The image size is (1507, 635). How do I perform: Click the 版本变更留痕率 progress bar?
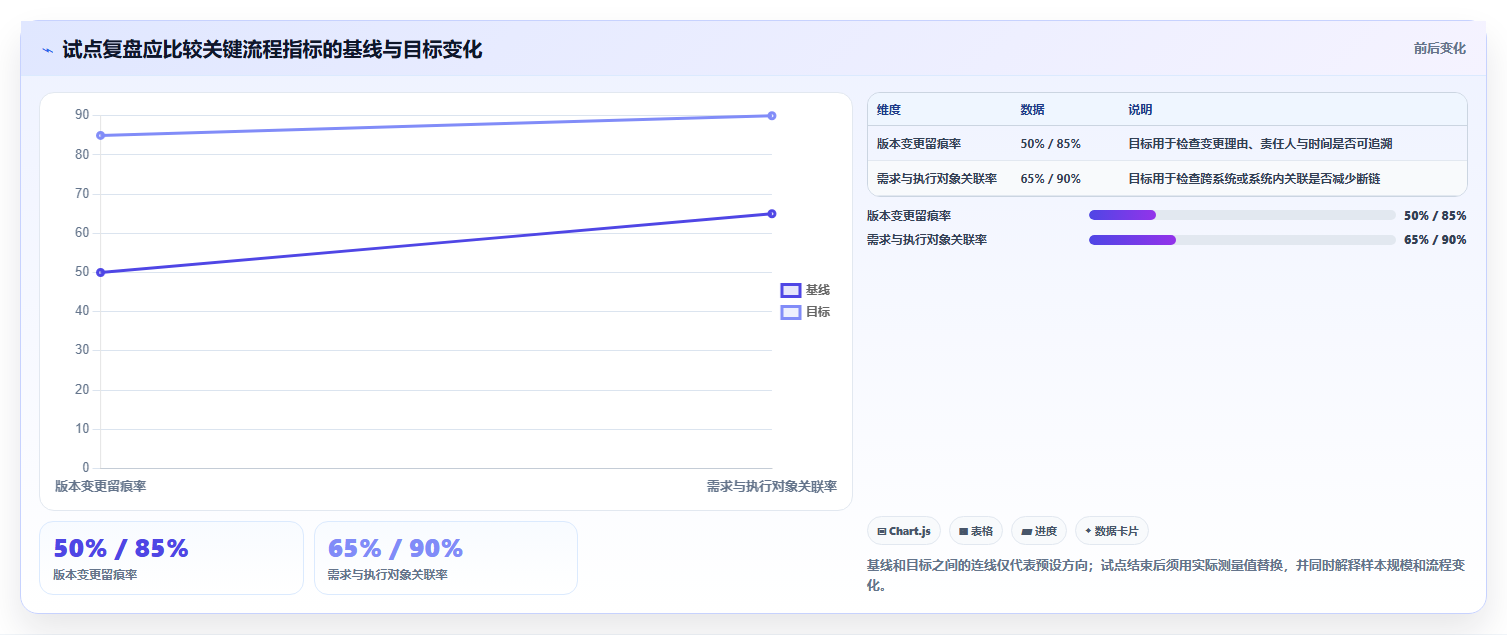coord(1242,215)
